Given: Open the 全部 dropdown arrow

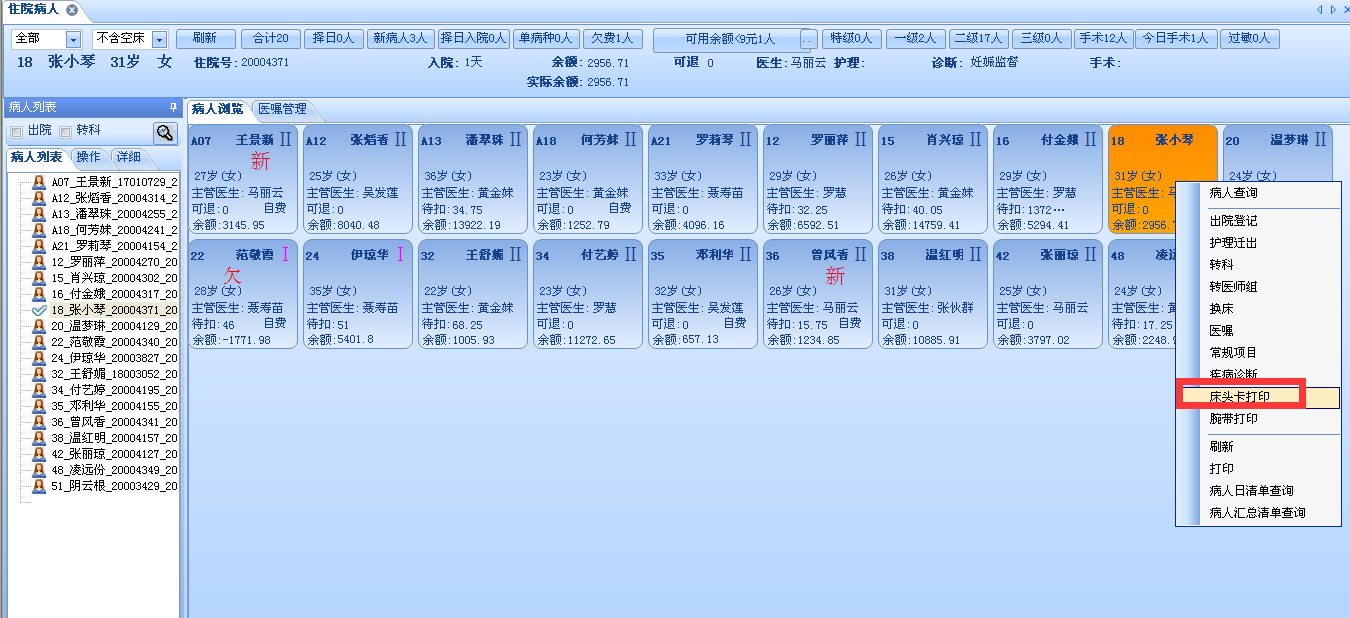Looking at the screenshot, I should click(73, 39).
